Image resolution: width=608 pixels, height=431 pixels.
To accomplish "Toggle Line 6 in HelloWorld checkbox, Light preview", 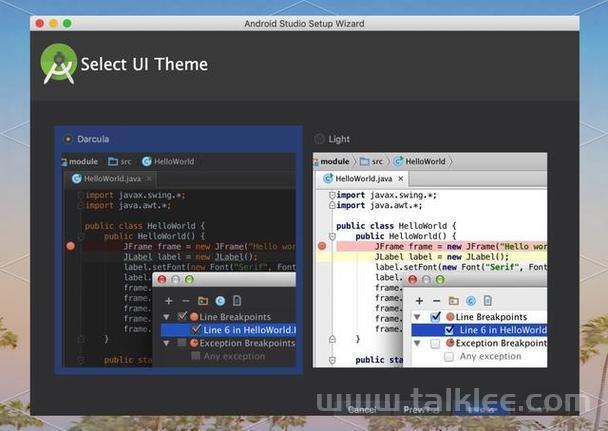I will [449, 330].
